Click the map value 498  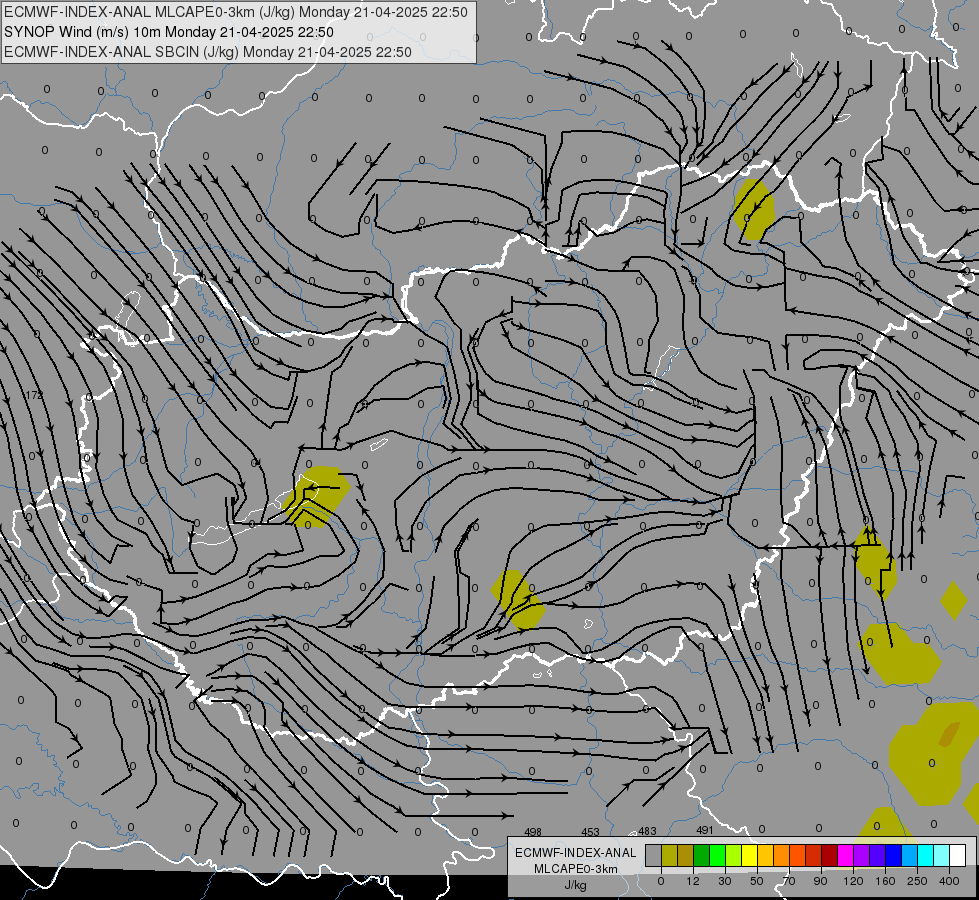[533, 832]
